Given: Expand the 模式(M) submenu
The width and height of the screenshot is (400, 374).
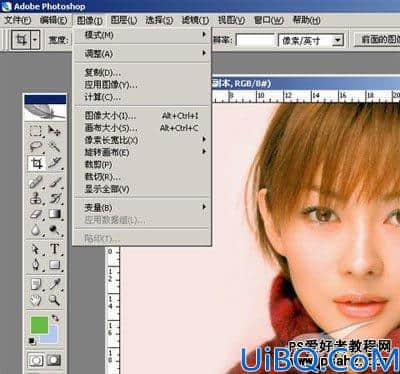Looking at the screenshot, I should tap(142, 35).
